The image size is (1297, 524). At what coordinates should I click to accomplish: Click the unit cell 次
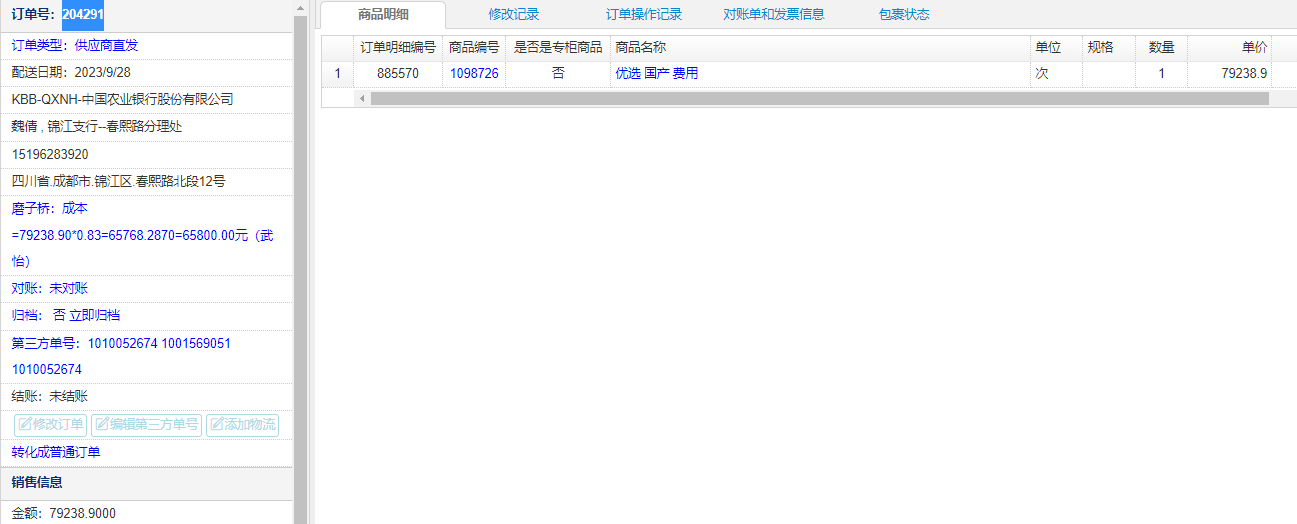click(1056, 73)
